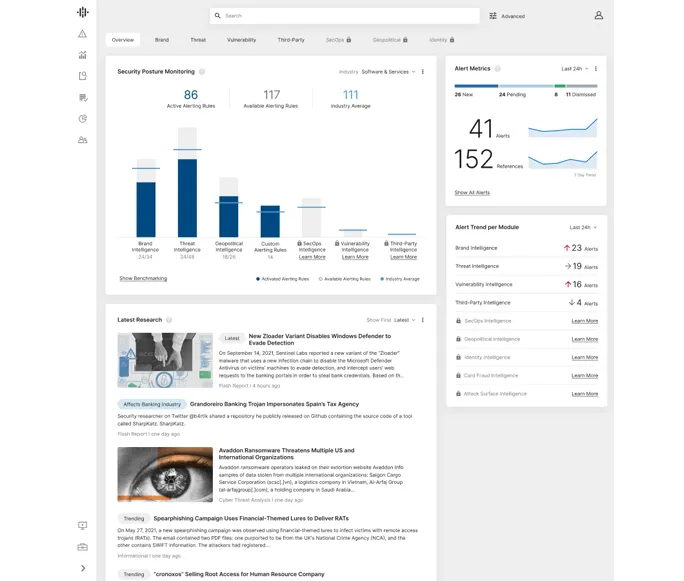The height and width of the screenshot is (581, 684).
Task: Open the user profile icon
Action: click(599, 15)
